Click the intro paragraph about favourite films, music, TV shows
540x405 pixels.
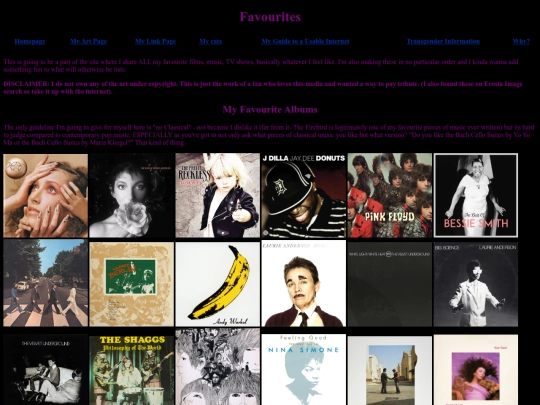(x=261, y=65)
